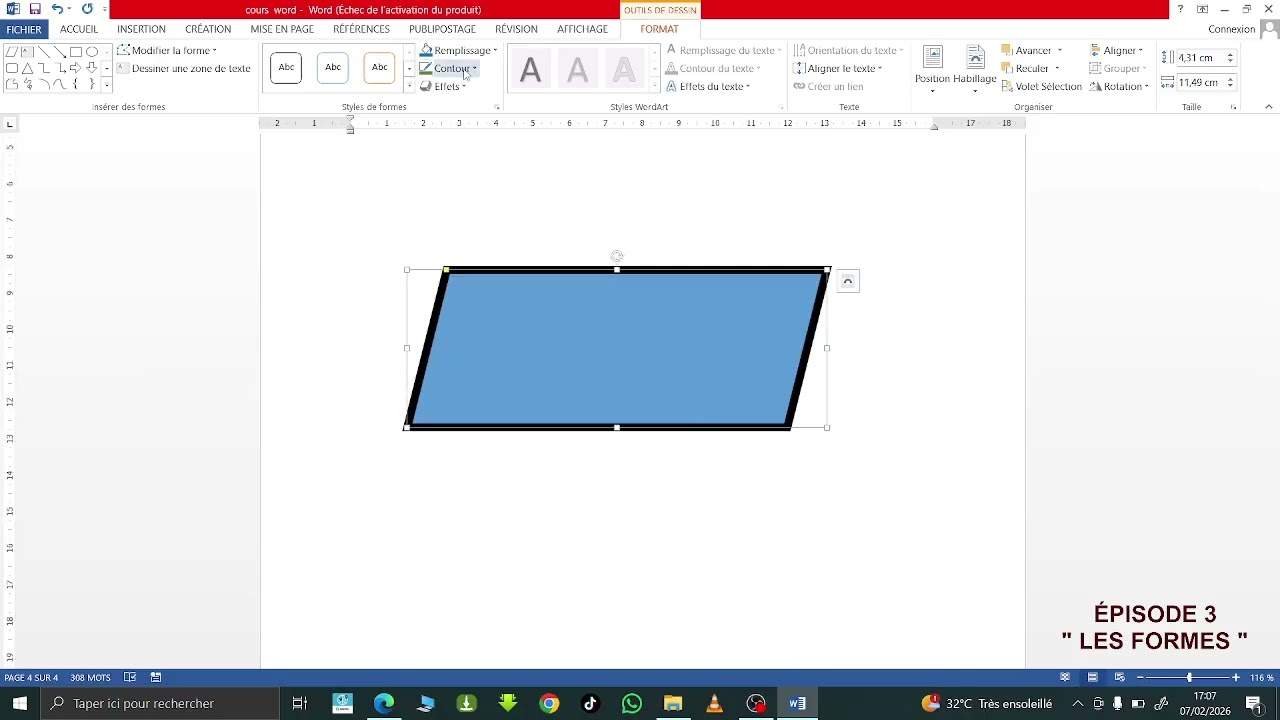Open Google Chrome from the taskbar

(549, 703)
